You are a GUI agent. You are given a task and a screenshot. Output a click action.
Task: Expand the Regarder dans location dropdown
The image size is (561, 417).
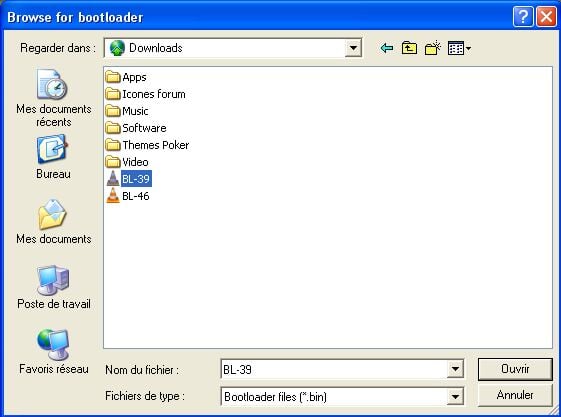click(353, 48)
